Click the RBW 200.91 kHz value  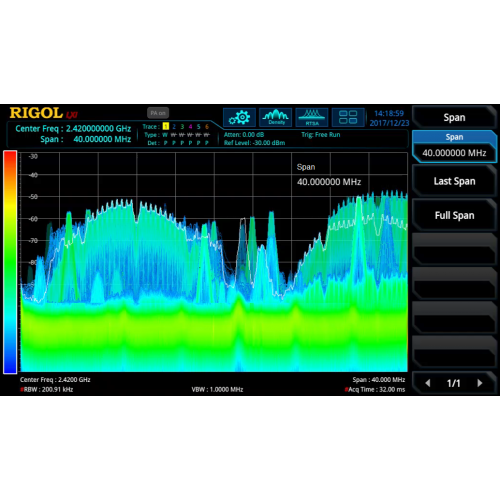pos(47,389)
